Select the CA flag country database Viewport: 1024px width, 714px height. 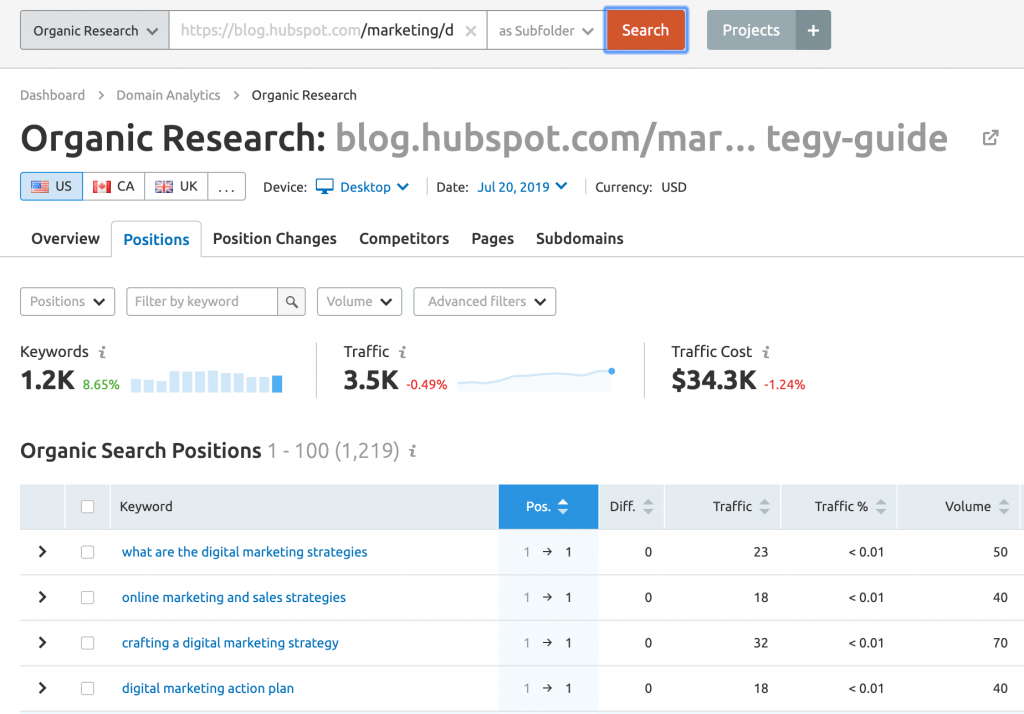pos(113,185)
